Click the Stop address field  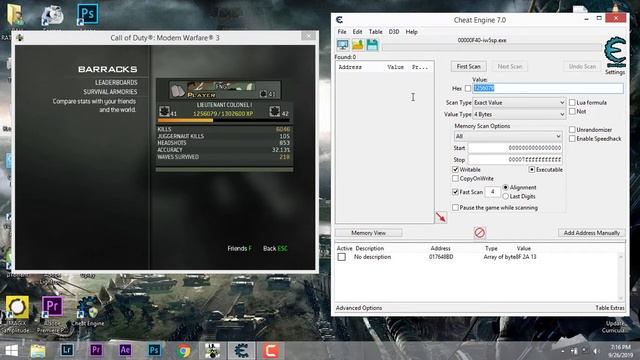516,160
